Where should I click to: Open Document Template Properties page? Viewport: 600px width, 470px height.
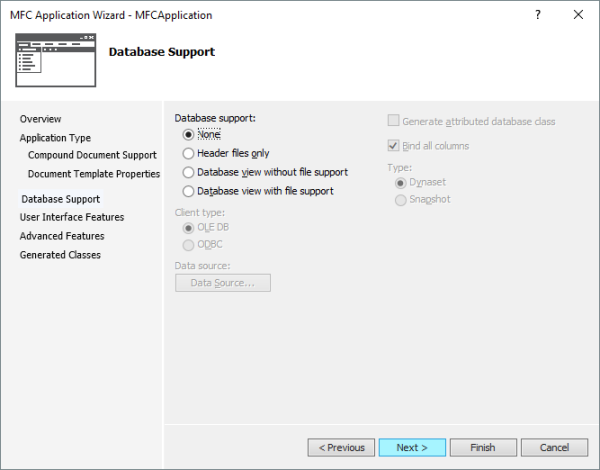(94, 174)
